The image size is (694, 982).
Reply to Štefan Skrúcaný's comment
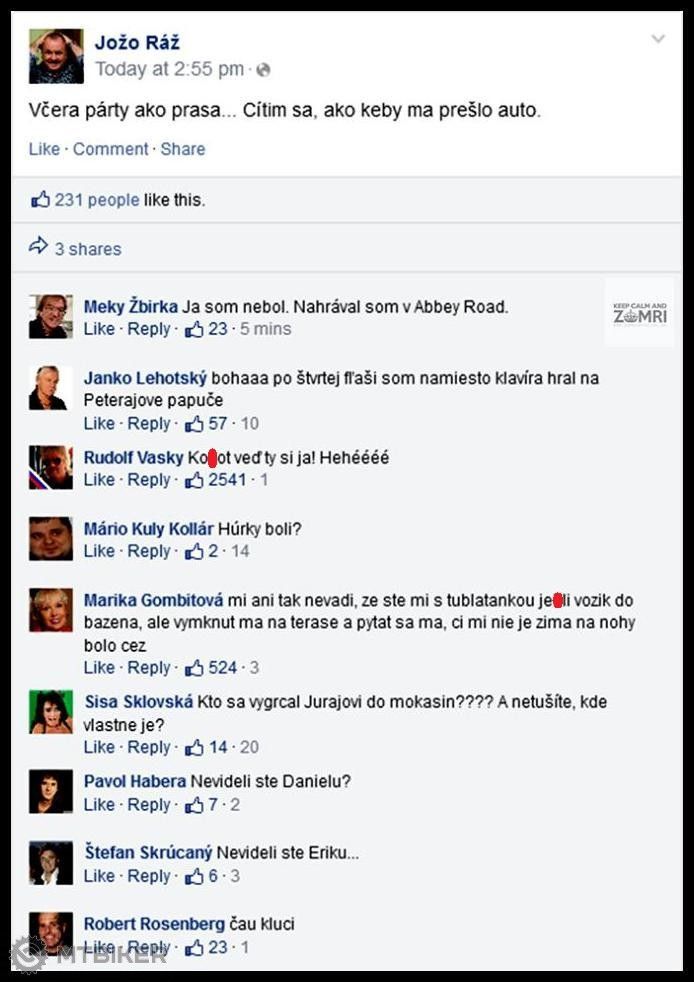[x=149, y=877]
